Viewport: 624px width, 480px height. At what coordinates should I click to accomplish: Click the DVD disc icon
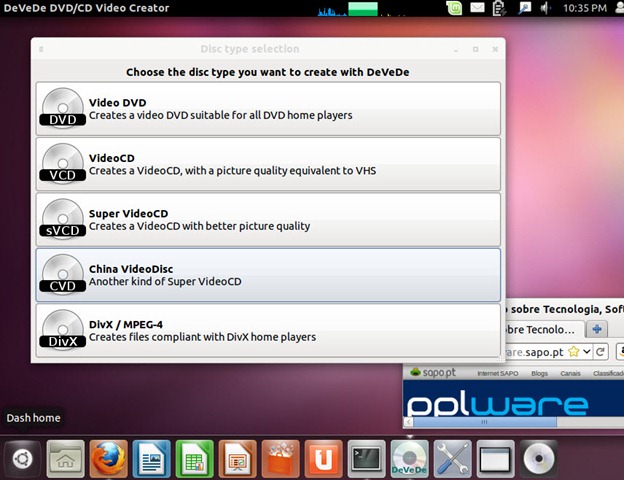[x=62, y=107]
